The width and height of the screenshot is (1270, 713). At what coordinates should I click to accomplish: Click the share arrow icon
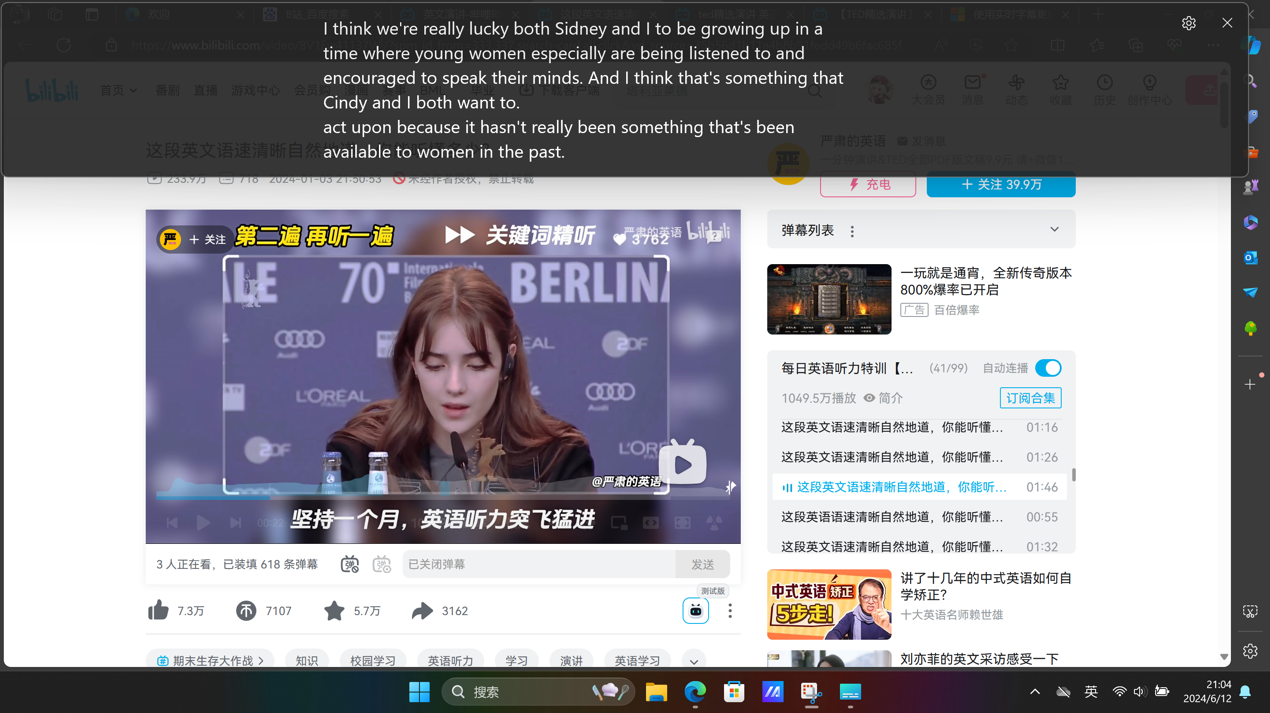point(422,611)
